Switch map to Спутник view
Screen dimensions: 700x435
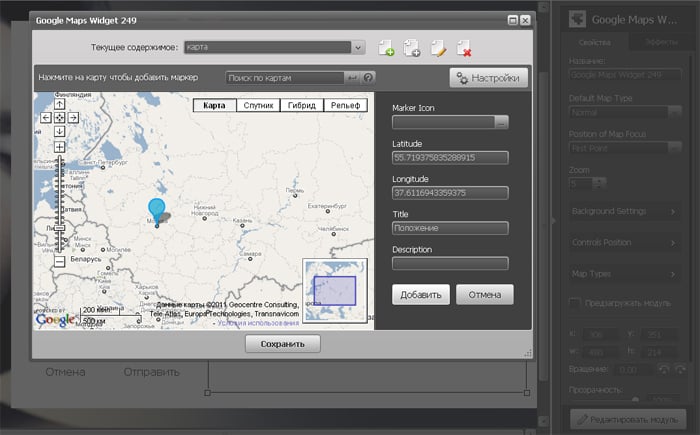[259, 105]
